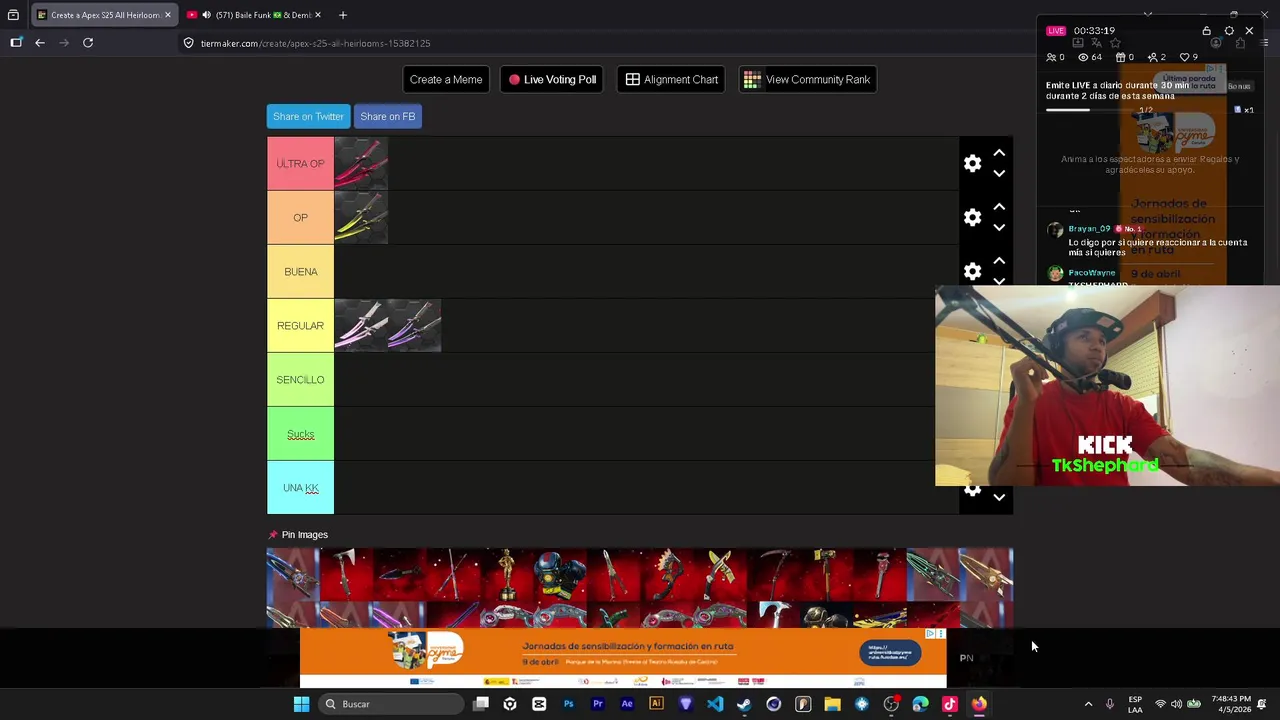Select the REGULAR tier label
Viewport: 1280px width, 720px height.
[300, 326]
